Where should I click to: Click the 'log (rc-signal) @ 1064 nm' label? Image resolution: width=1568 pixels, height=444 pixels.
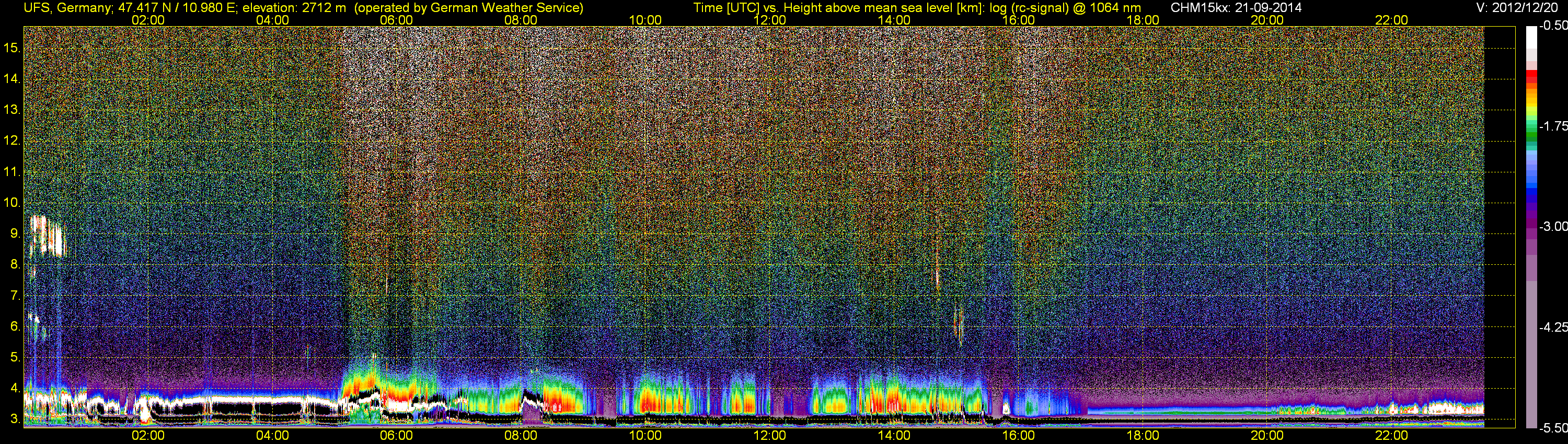click(1065, 8)
